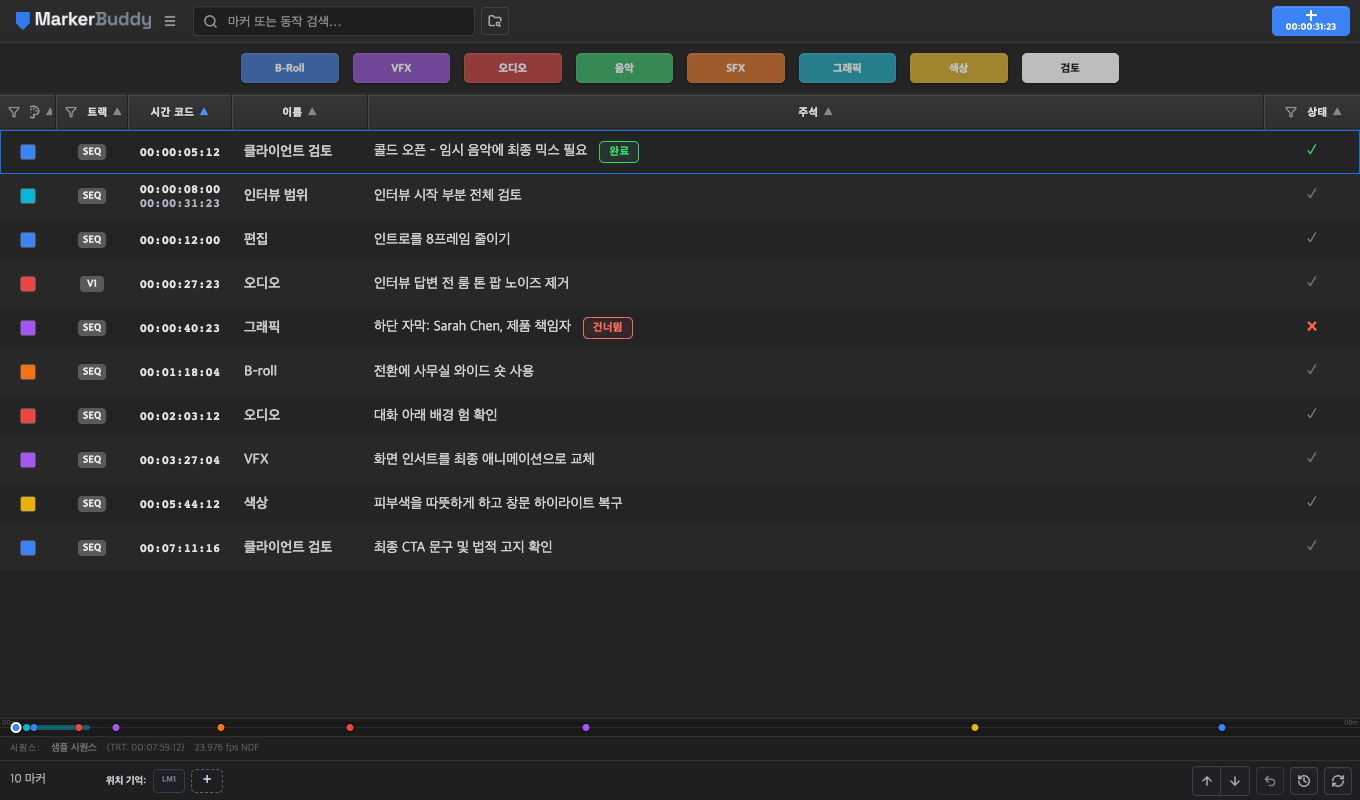Choose the red 오디오 category button
Image resolution: width=1360 pixels, height=800 pixels.
pos(513,68)
